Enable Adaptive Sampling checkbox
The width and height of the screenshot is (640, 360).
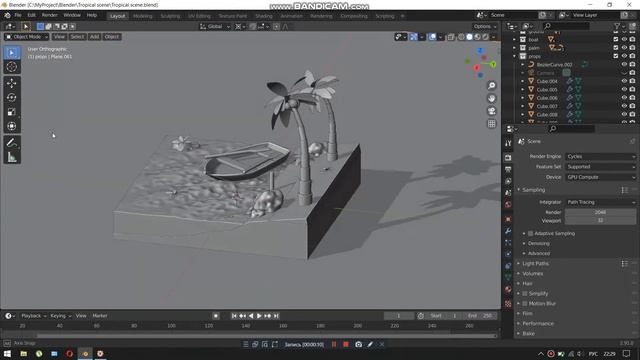(x=531, y=233)
